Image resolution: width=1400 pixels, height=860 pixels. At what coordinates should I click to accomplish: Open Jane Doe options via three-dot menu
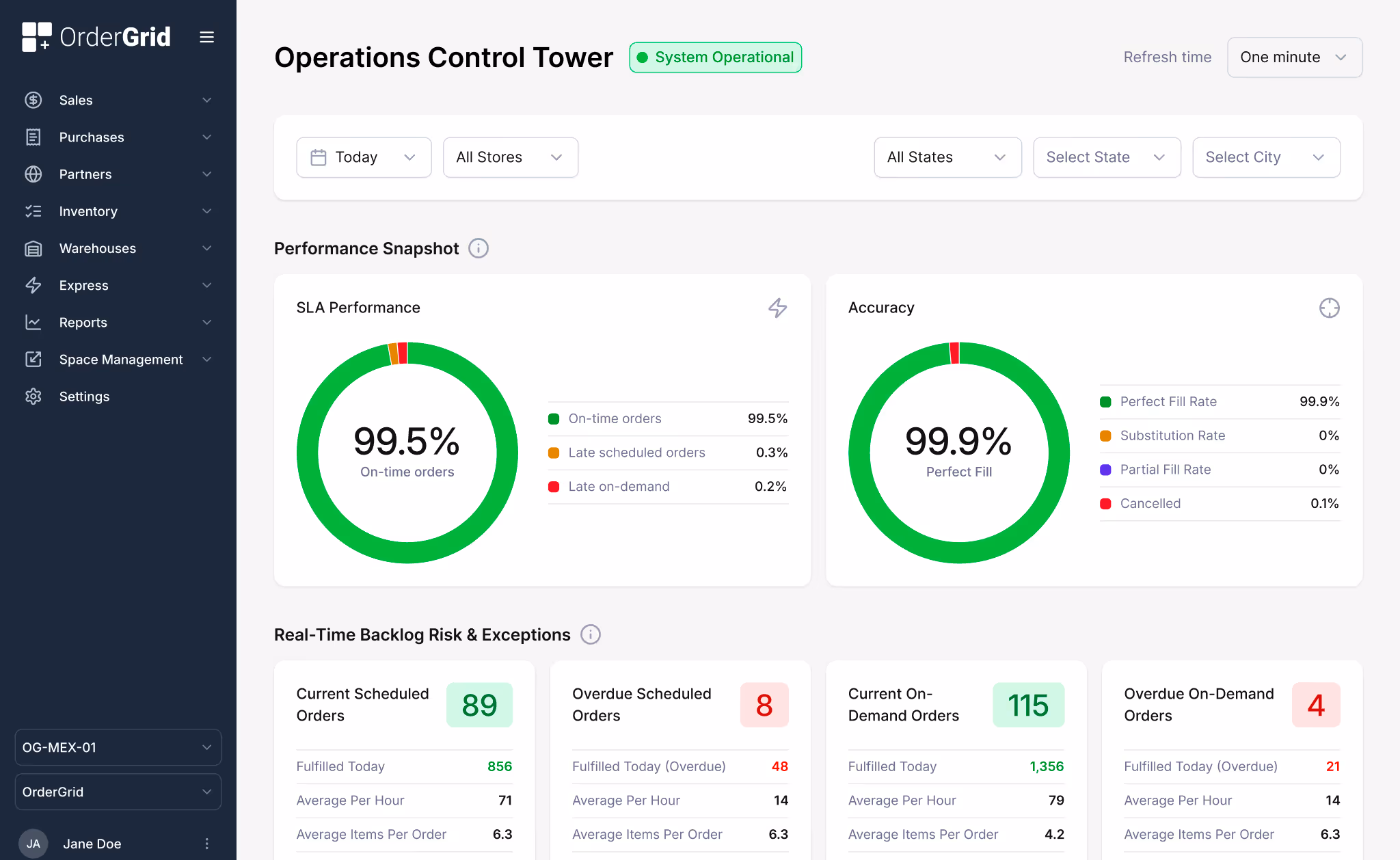point(206,844)
